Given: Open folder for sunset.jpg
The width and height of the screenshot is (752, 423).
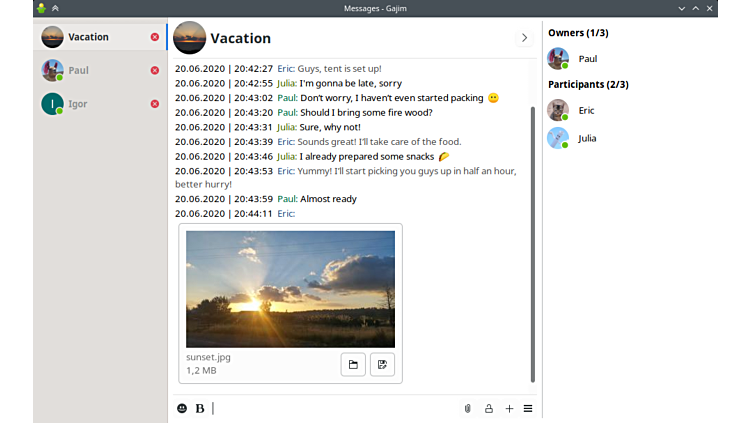Looking at the screenshot, I should 352,365.
